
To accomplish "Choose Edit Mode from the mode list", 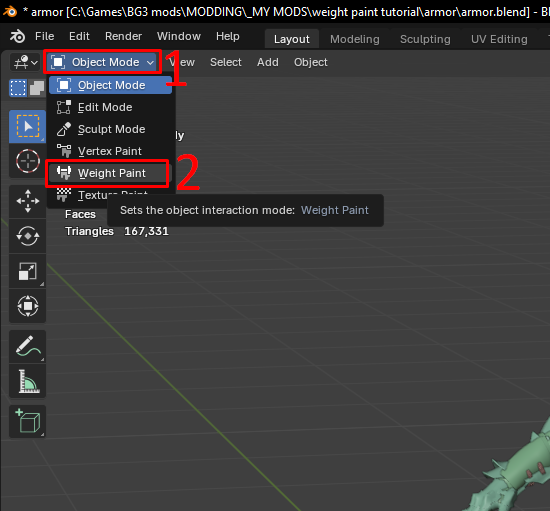I will click(110, 107).
